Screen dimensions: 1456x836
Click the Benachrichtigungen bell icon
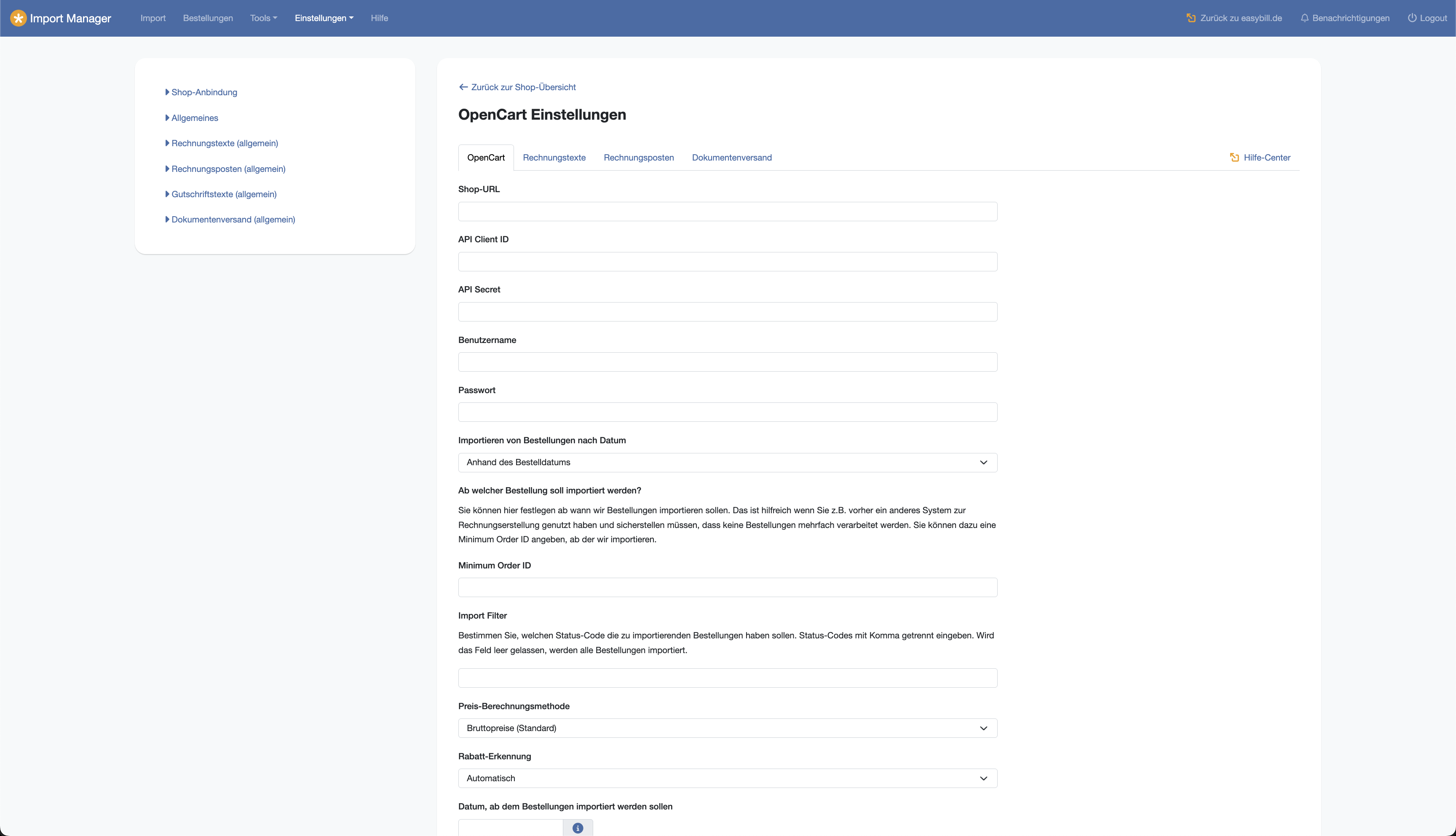(x=1304, y=19)
